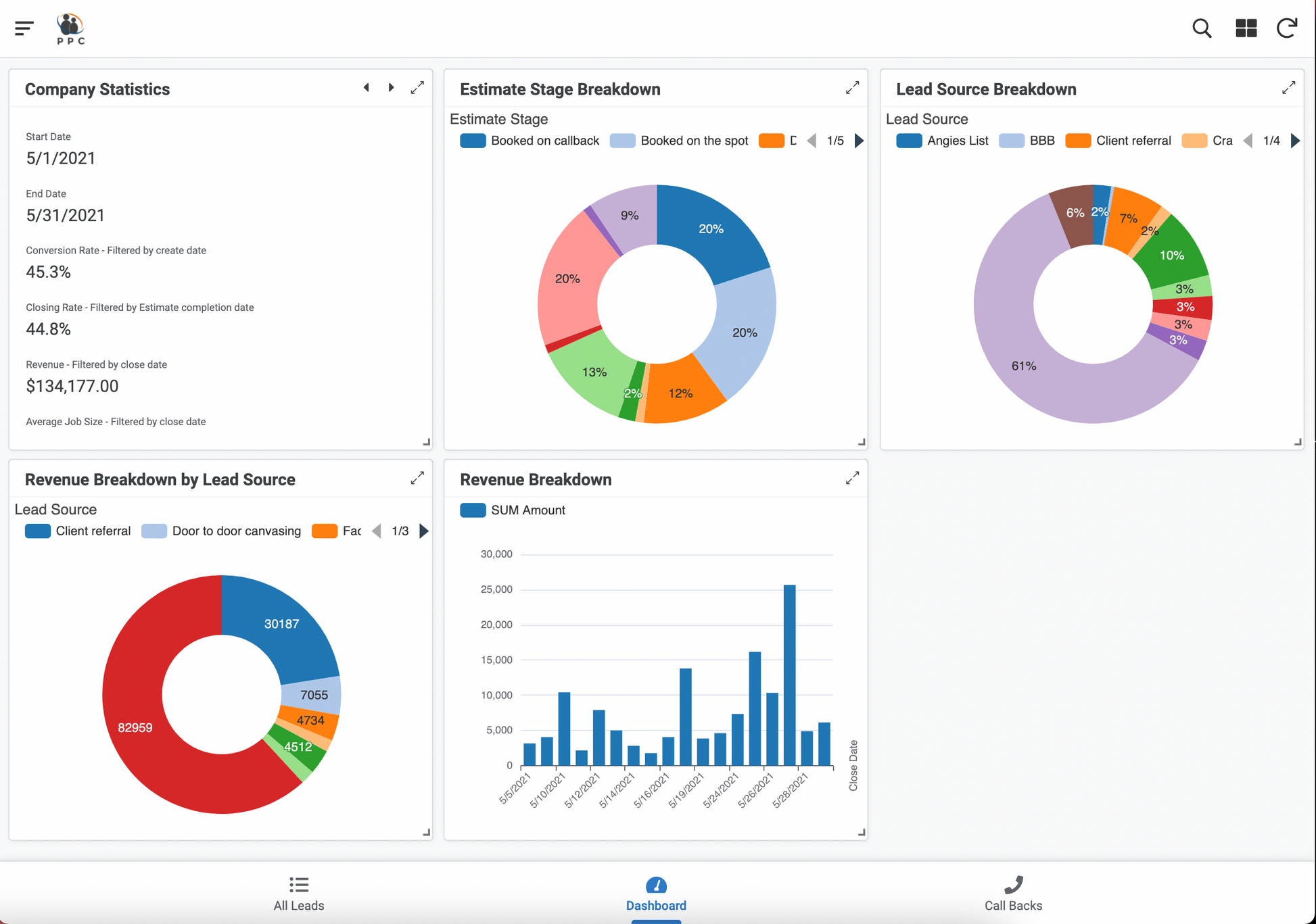Open the hamburger menu icon
The height and width of the screenshot is (924, 1316).
pyautogui.click(x=24, y=28)
